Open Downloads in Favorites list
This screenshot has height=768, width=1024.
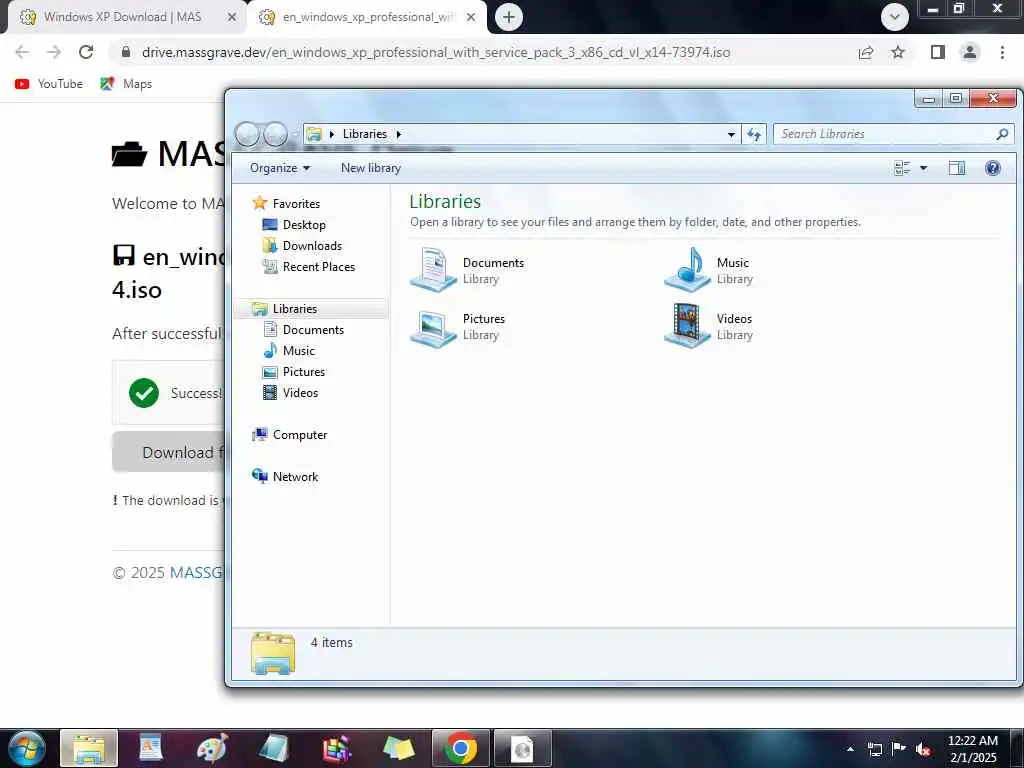[312, 246]
